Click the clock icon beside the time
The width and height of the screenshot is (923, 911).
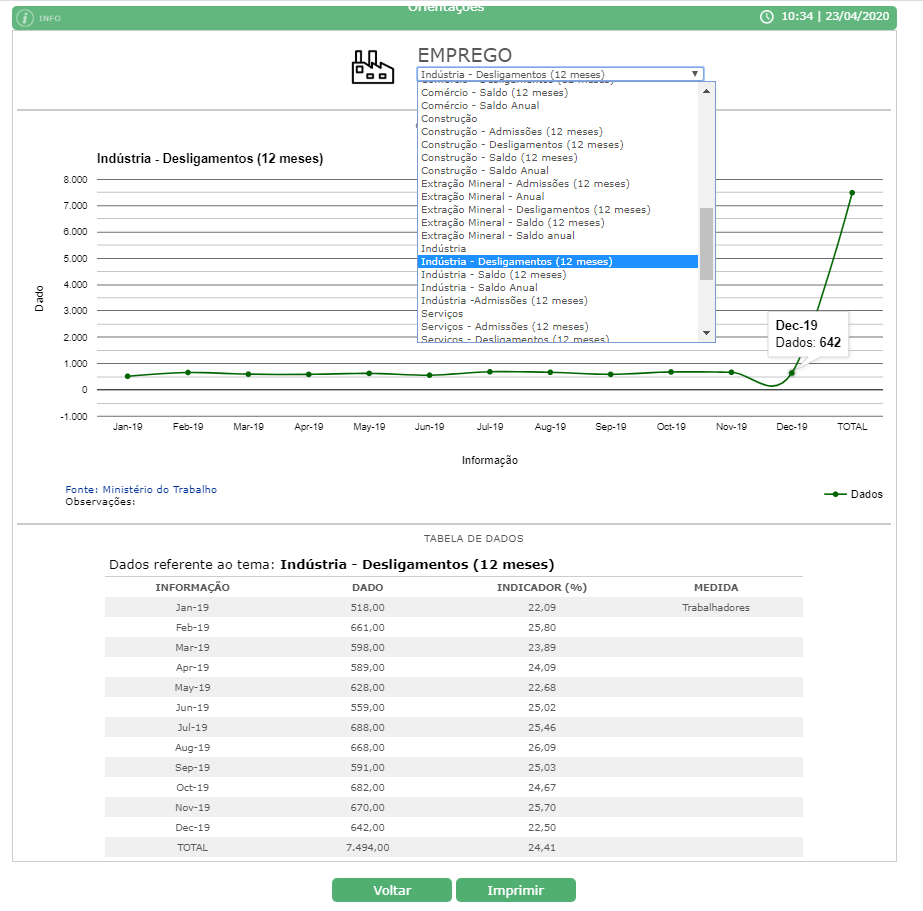[766, 16]
